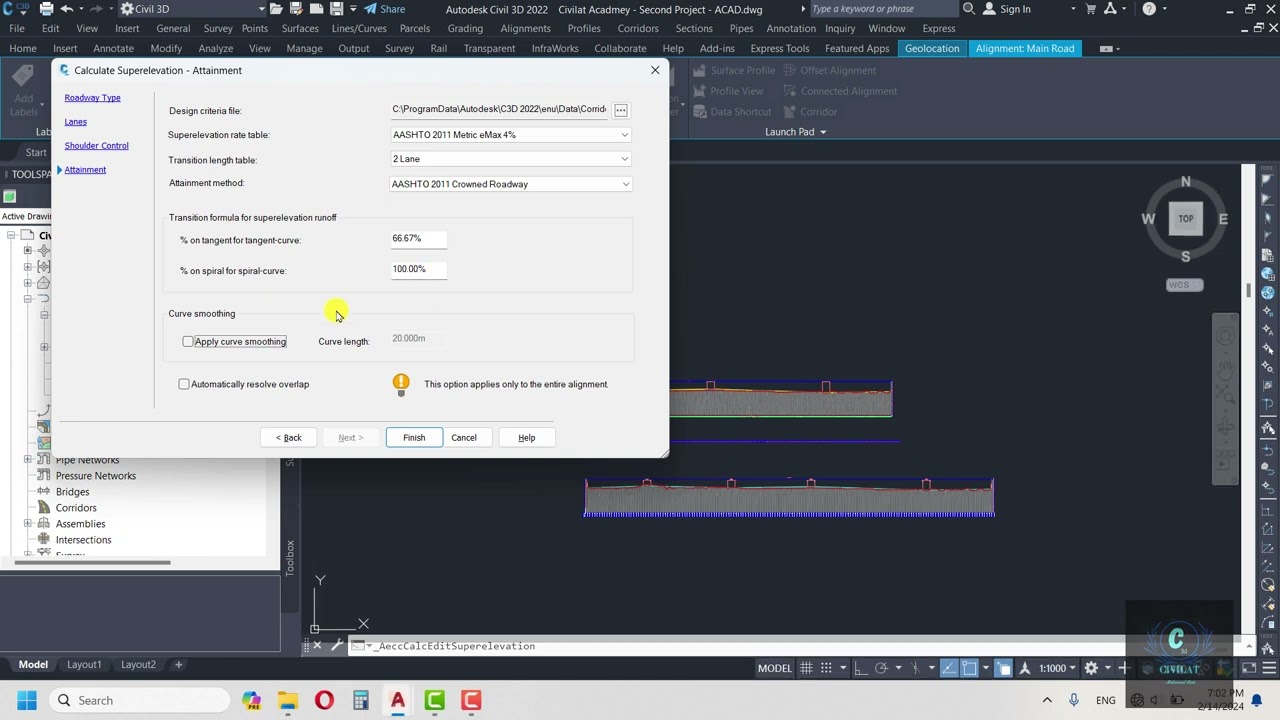Open the Superelevation rate table dropdown

coord(625,135)
